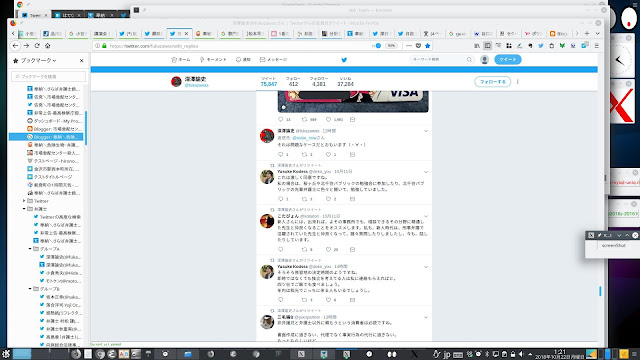Click the Twitter extension icon in toolbar
640x360 pixels.
click(541, 46)
